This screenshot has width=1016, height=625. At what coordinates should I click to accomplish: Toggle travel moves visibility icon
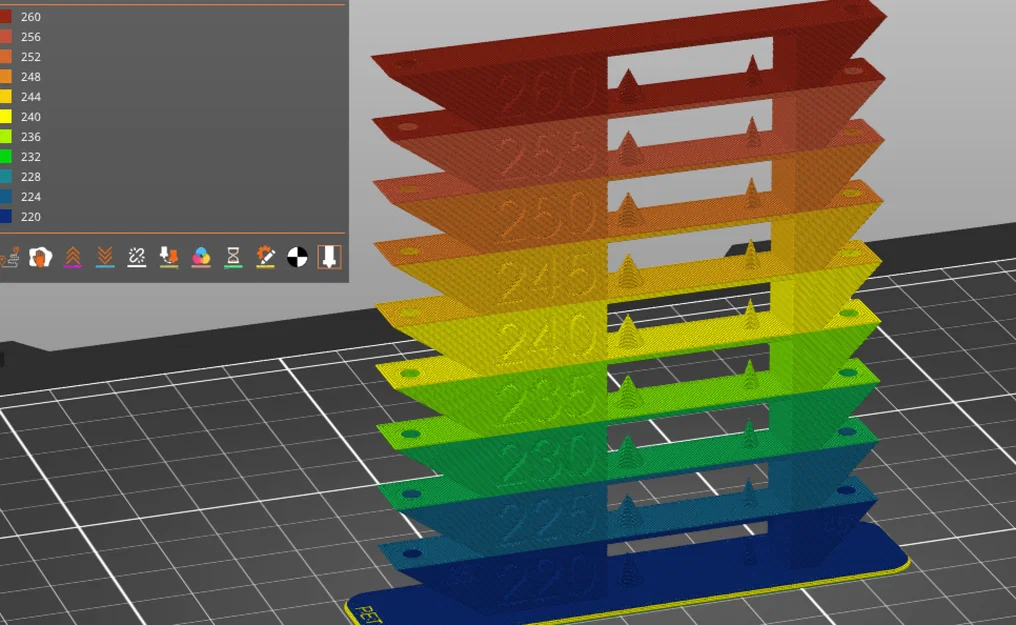click(x=9, y=257)
